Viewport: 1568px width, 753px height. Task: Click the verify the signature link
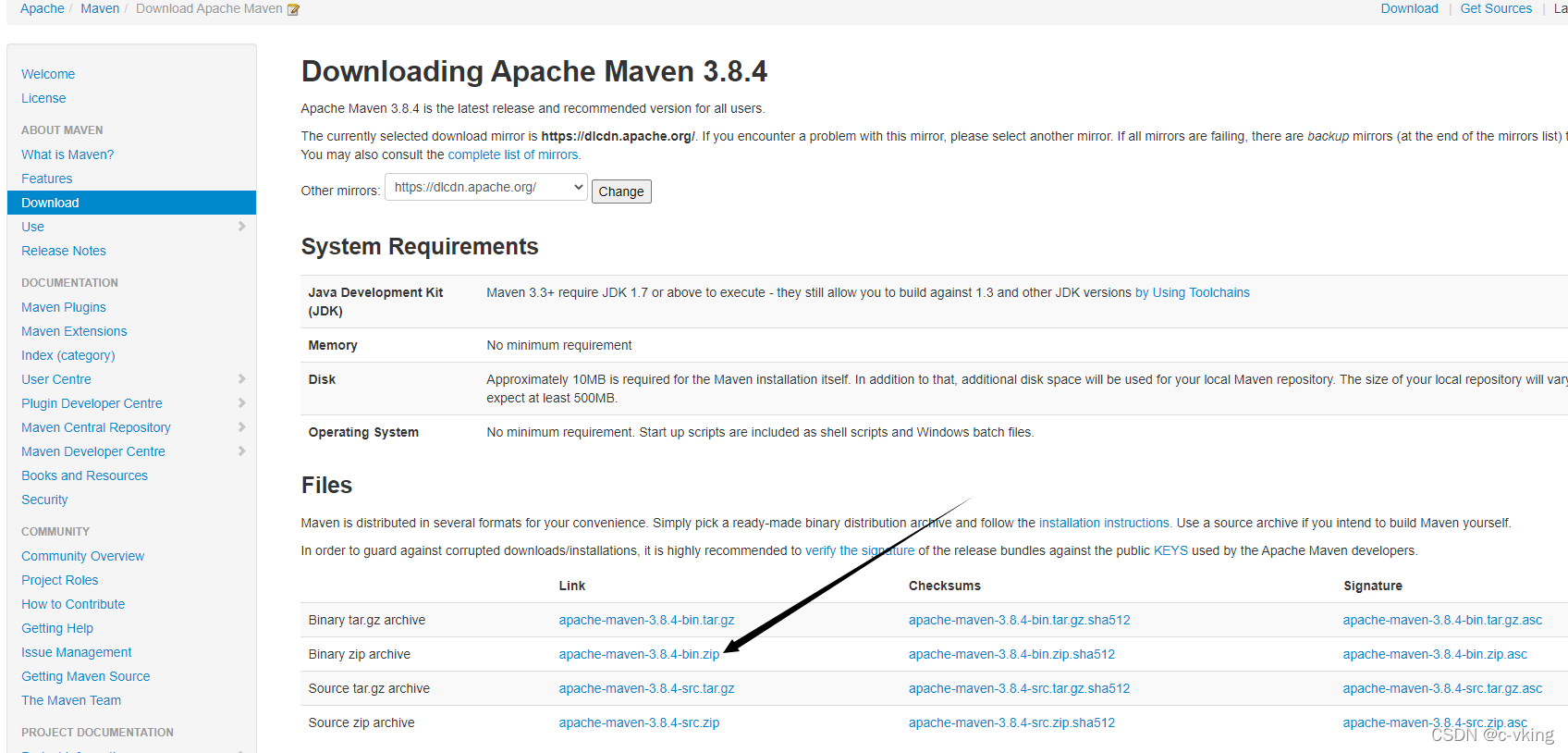860,550
